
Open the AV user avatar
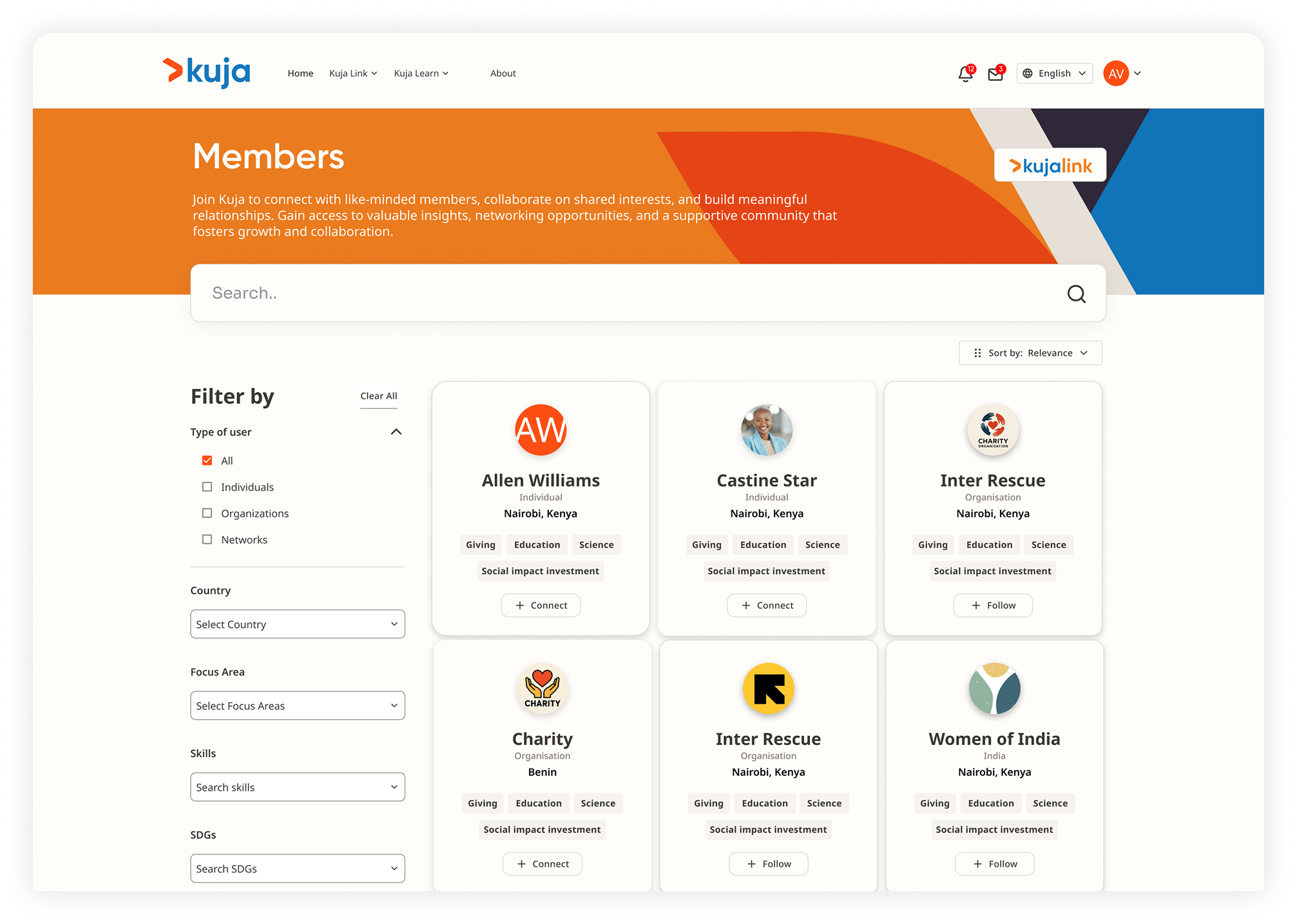tap(1116, 73)
